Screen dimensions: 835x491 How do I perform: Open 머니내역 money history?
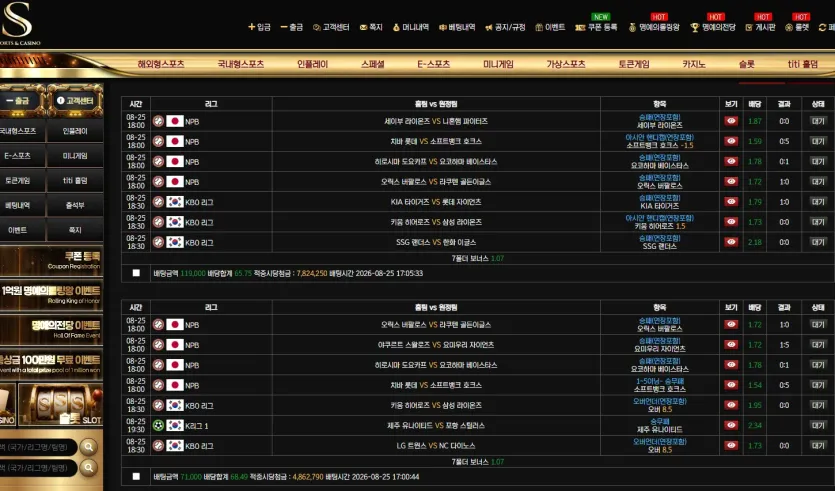(x=411, y=27)
